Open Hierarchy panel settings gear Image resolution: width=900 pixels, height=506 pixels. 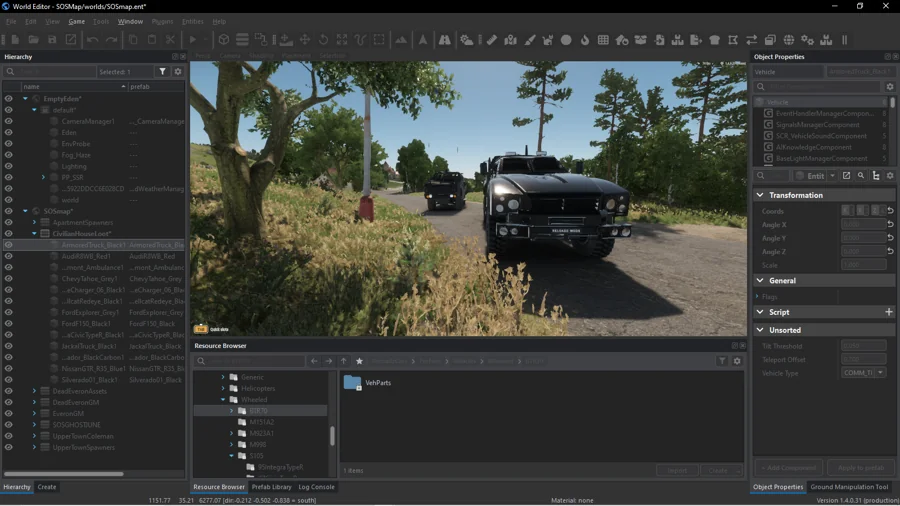point(178,72)
